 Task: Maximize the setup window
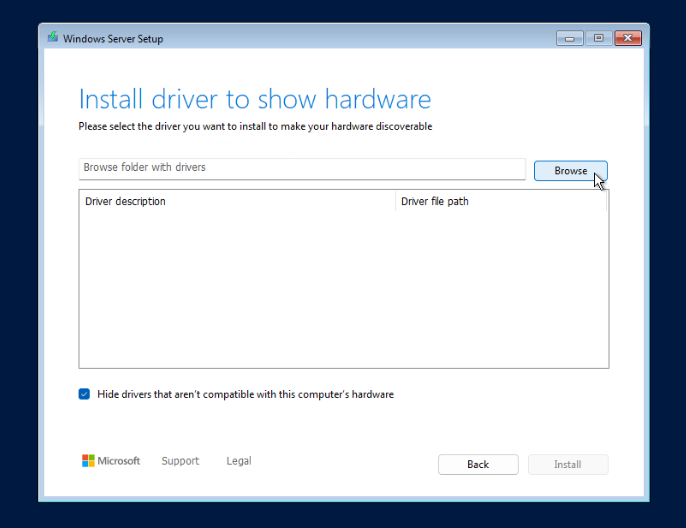pos(598,38)
